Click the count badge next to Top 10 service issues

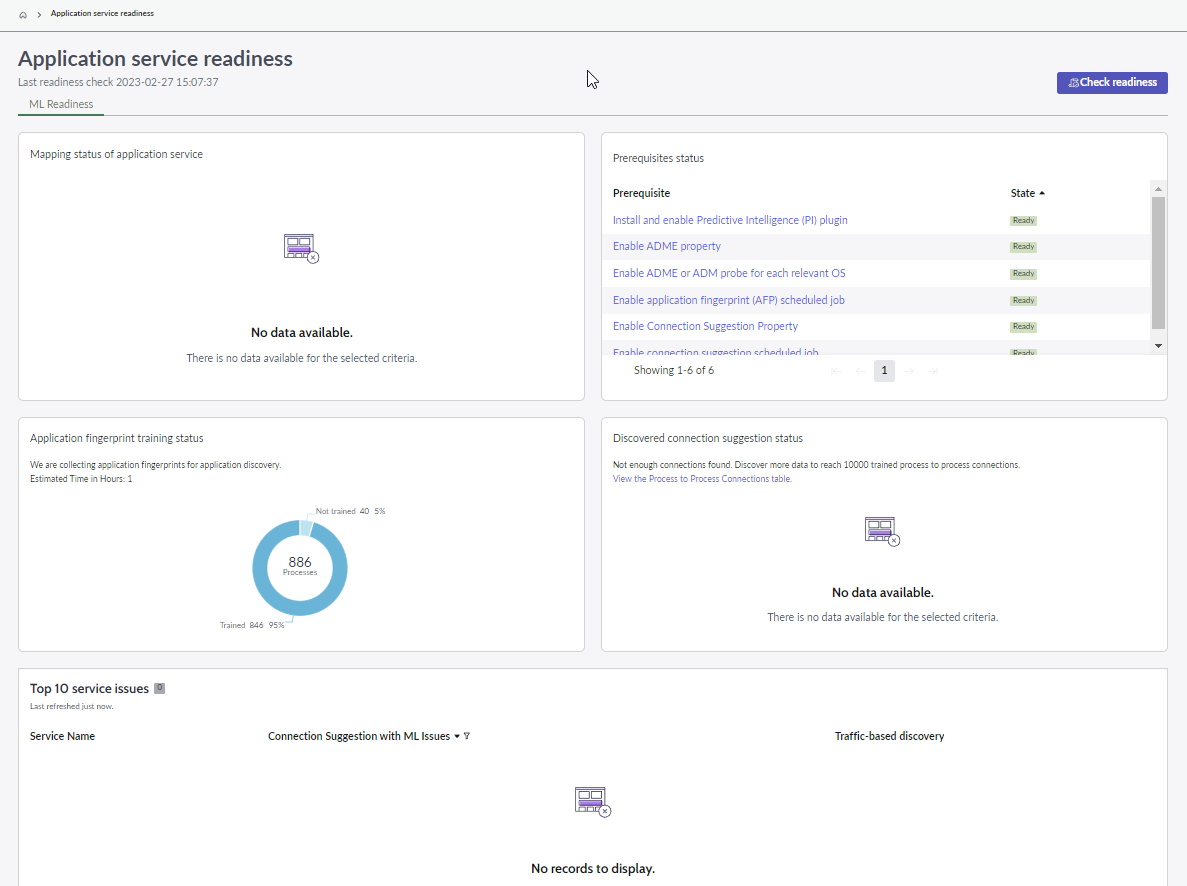[x=159, y=688]
